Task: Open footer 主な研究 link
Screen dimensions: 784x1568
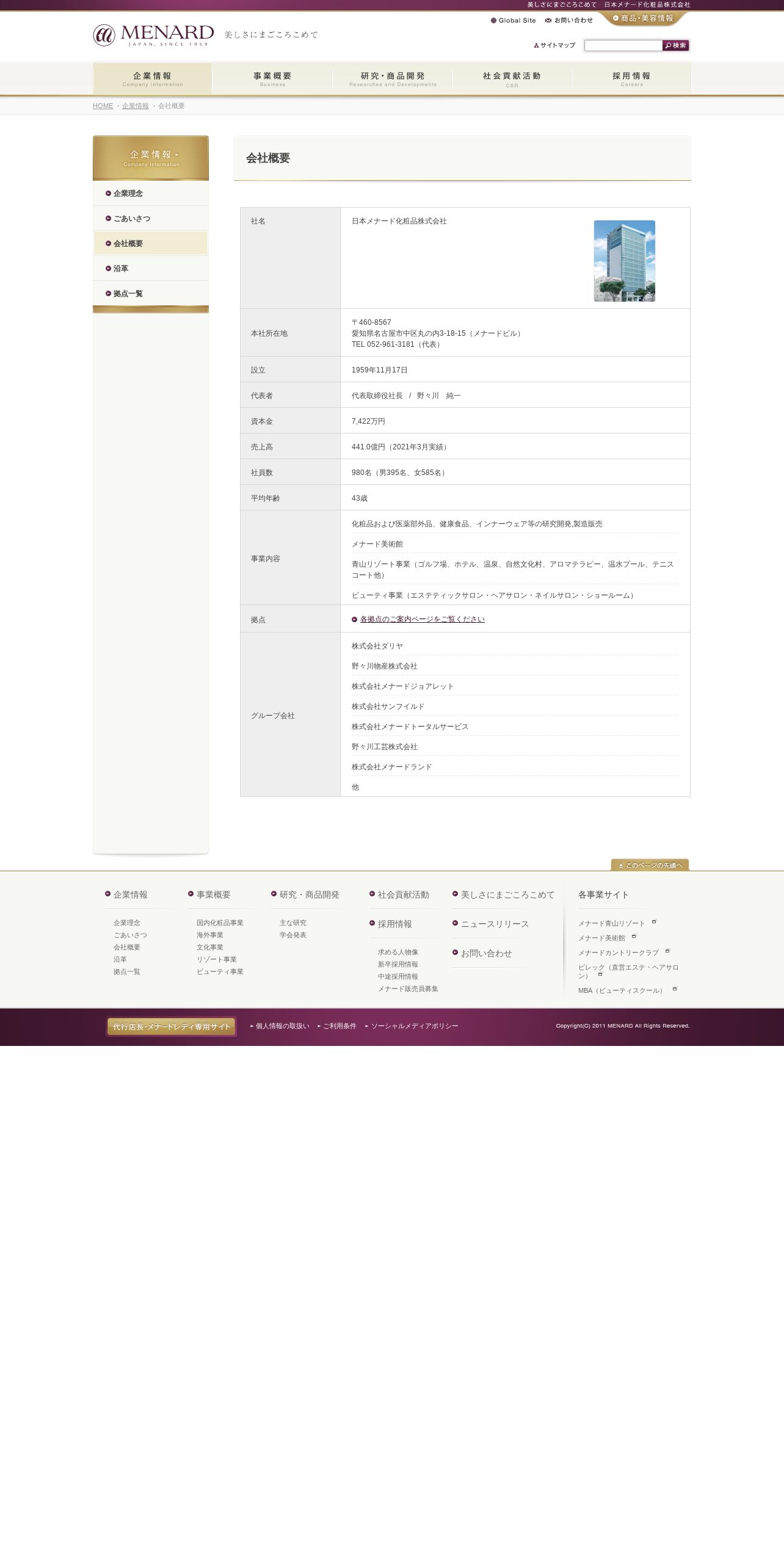Action: pyautogui.click(x=293, y=923)
